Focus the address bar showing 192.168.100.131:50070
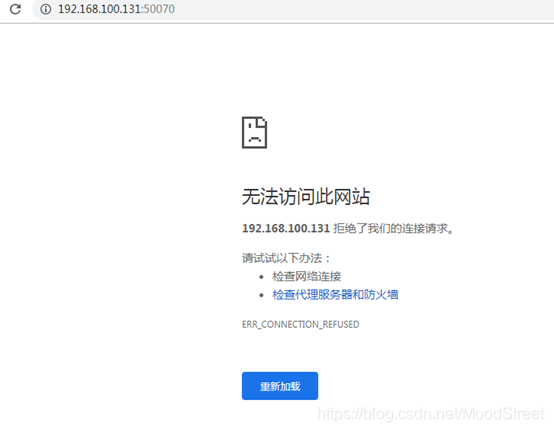The height and width of the screenshot is (432, 554). click(x=293, y=9)
